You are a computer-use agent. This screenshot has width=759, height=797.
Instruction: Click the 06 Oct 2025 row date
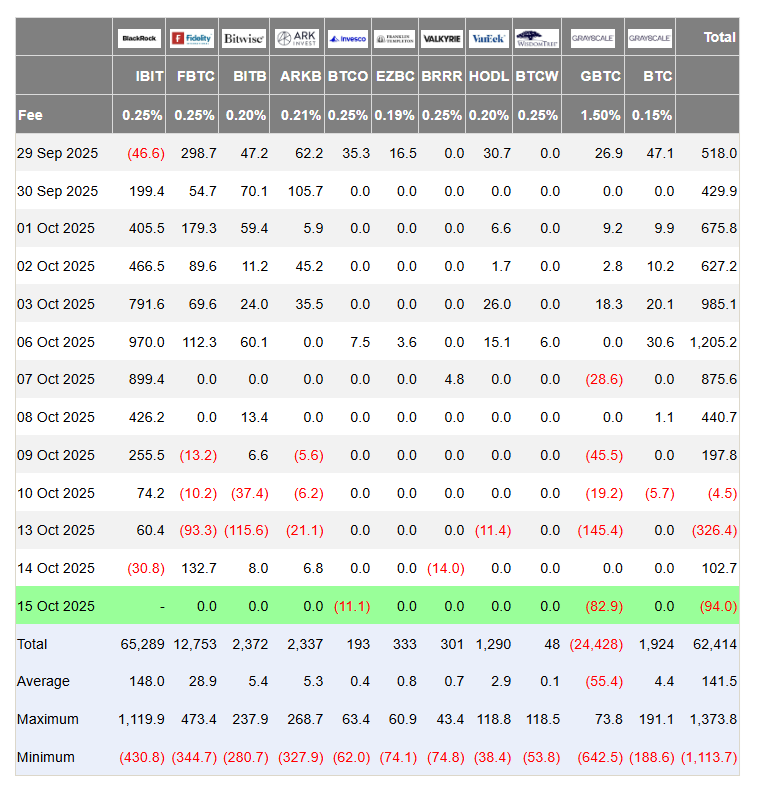tap(56, 342)
